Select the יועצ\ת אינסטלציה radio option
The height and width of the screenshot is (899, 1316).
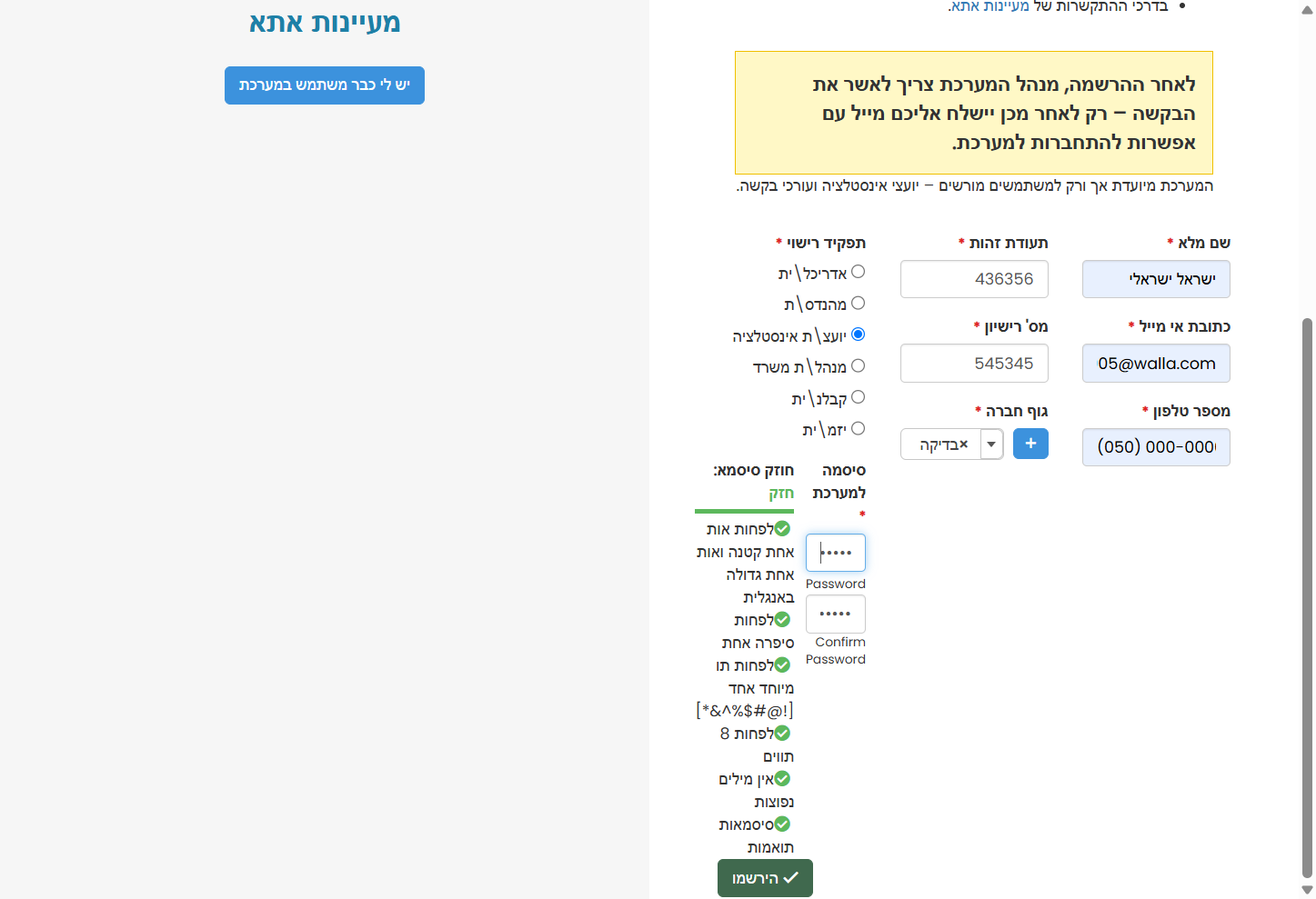pos(858,335)
